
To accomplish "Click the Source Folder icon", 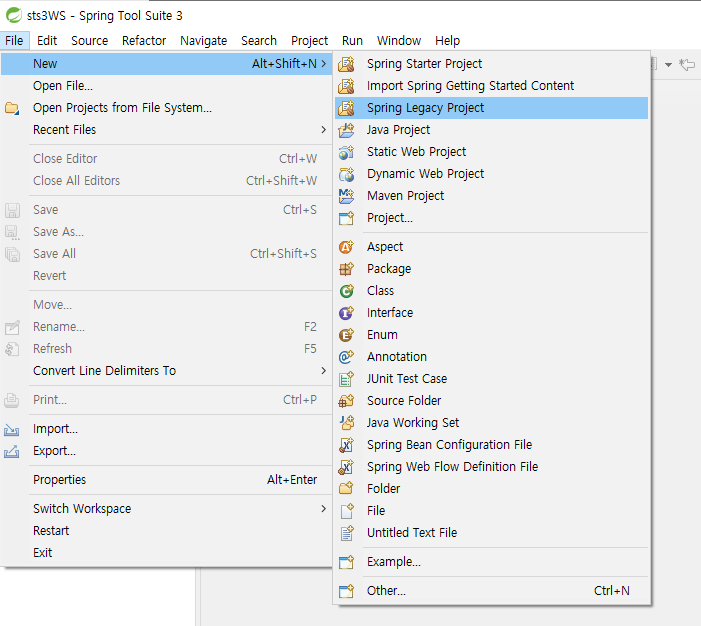I will tap(346, 401).
